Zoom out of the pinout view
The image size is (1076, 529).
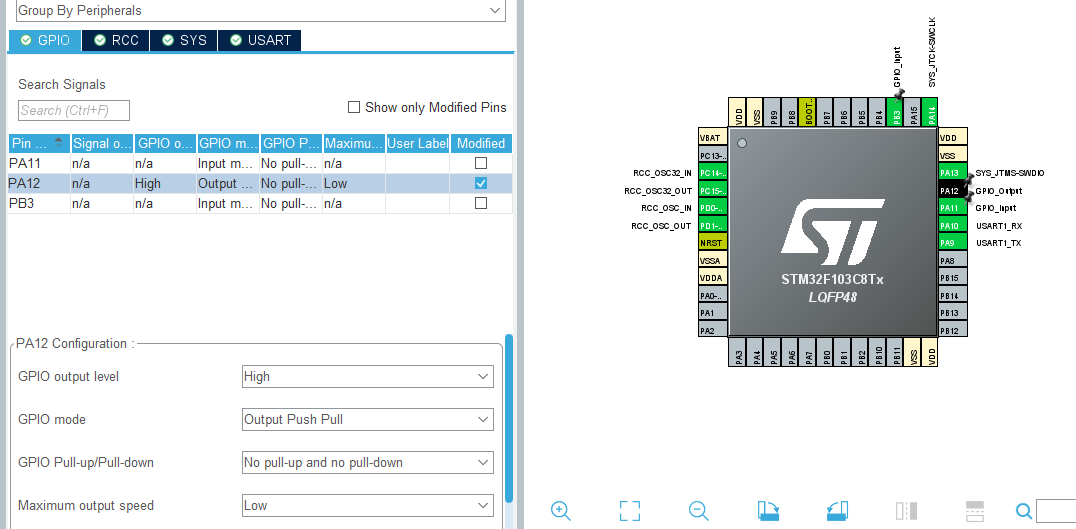click(x=699, y=510)
